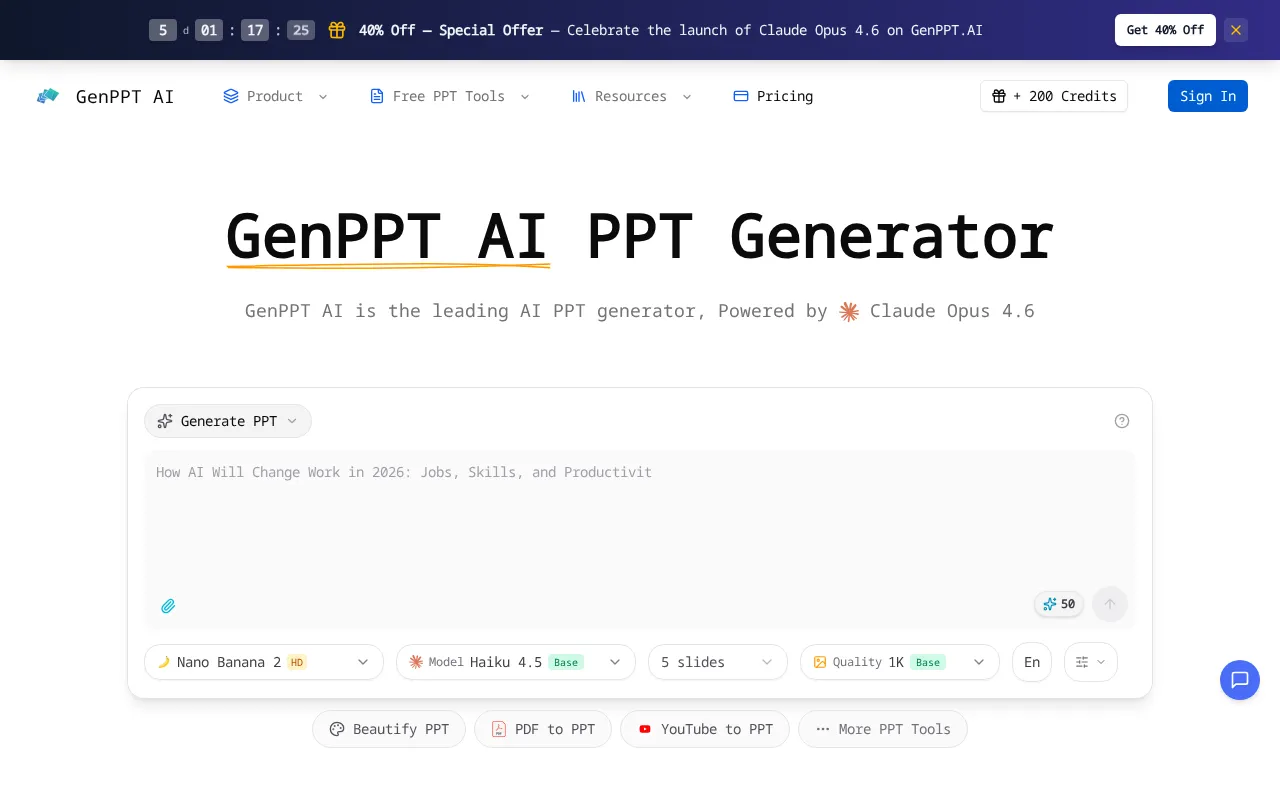
Task: Click the Product menu chevron
Action: click(x=323, y=96)
